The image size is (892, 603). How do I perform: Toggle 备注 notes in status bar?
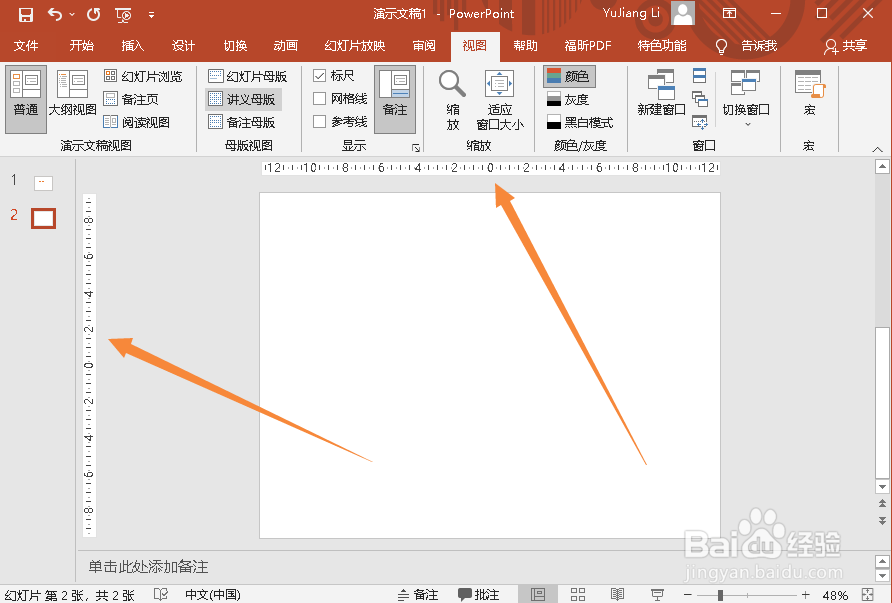pos(418,594)
